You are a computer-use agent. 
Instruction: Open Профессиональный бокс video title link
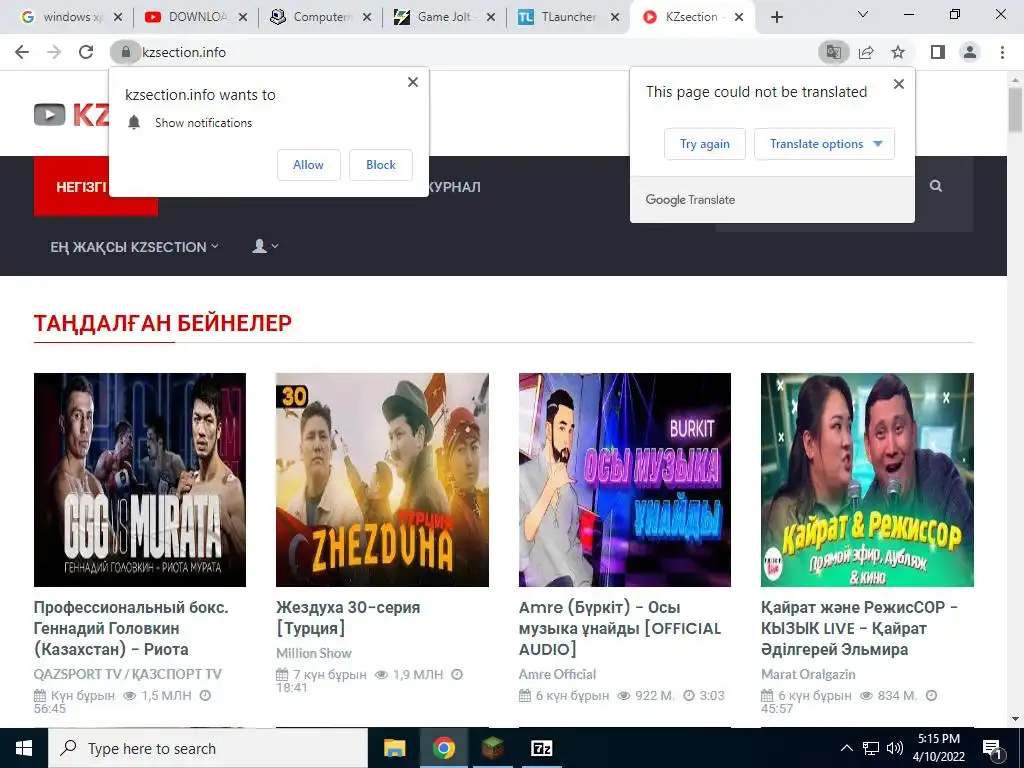coord(131,628)
